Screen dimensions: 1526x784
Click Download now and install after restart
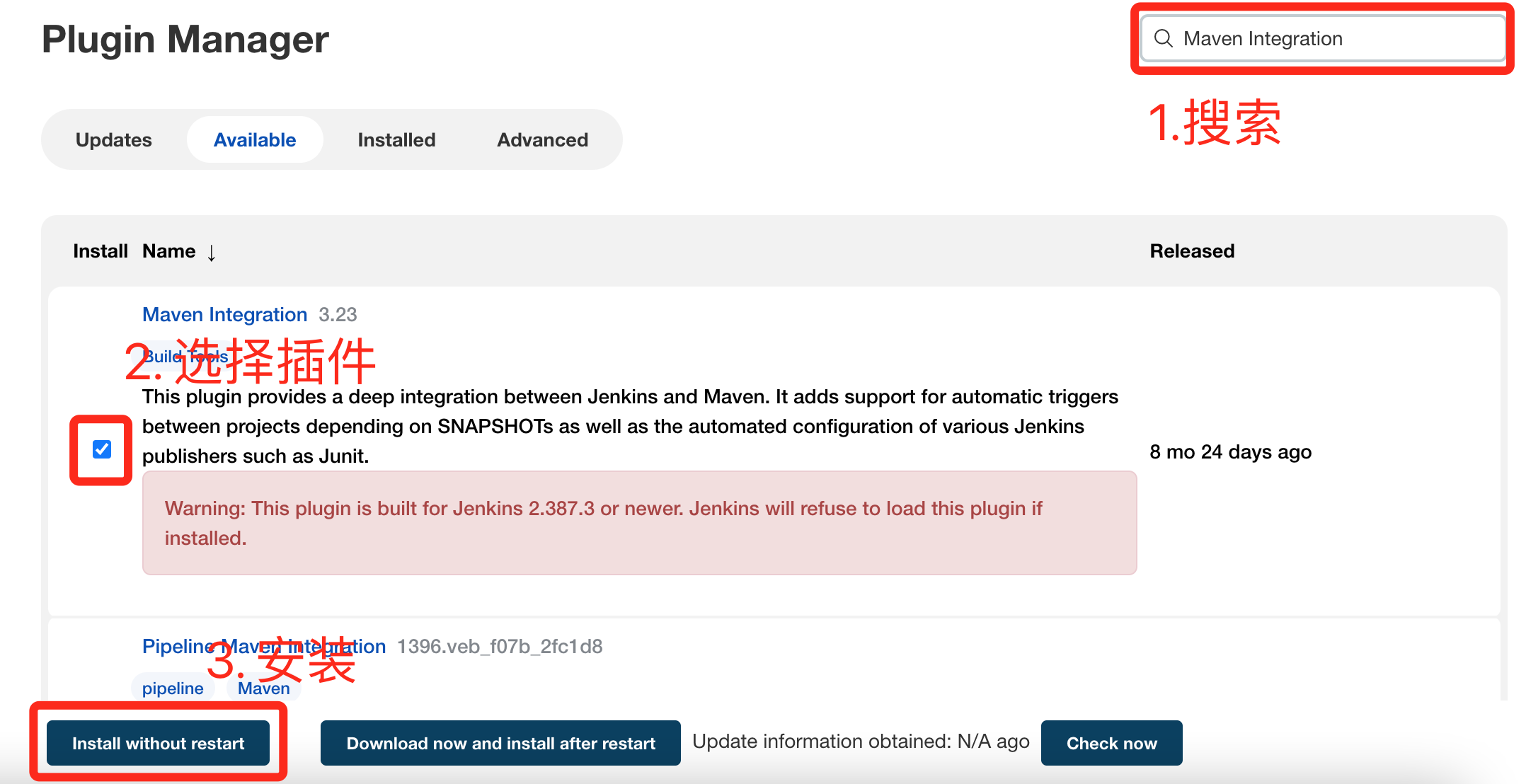tap(500, 743)
